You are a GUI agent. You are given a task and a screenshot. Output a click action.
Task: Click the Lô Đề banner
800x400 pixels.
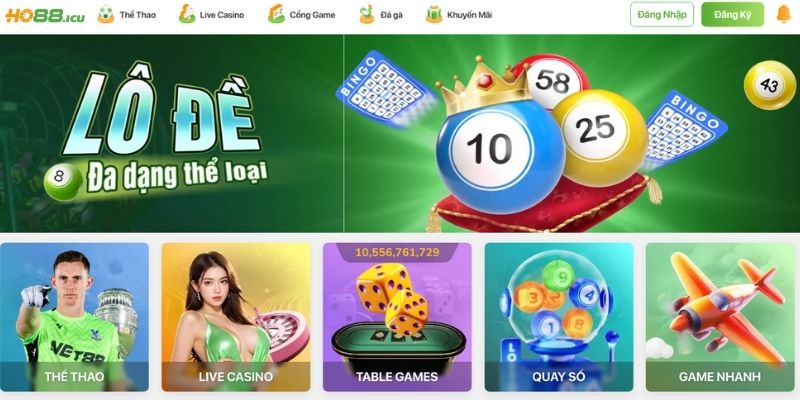tap(400, 133)
